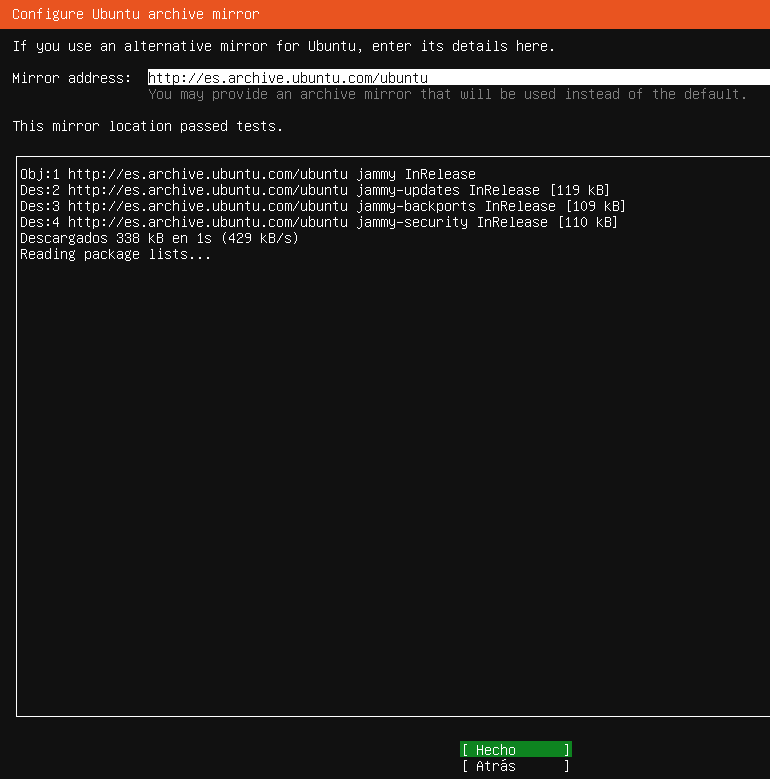
Task: Click the 'Configure Ubuntu archive mirror' title
Action: (136, 14)
